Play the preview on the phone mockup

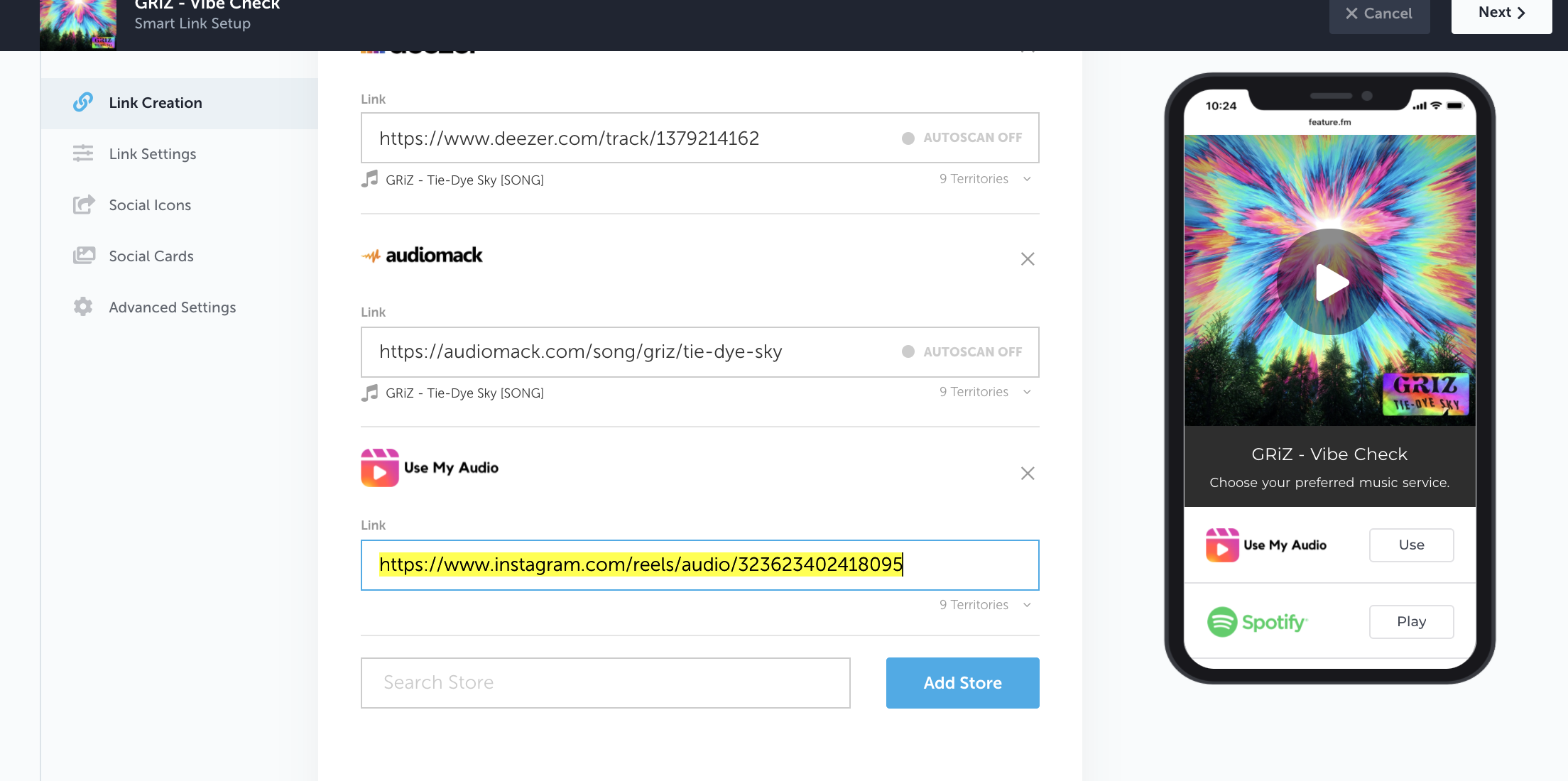point(1330,283)
